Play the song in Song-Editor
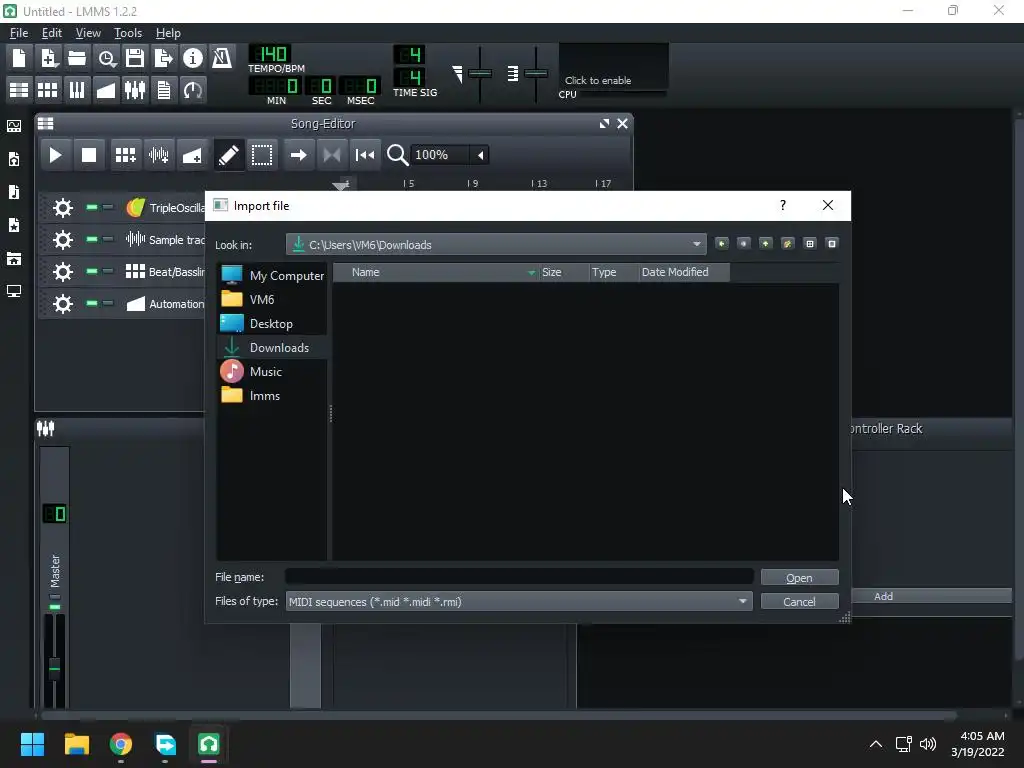This screenshot has height=768, width=1024. 56,155
